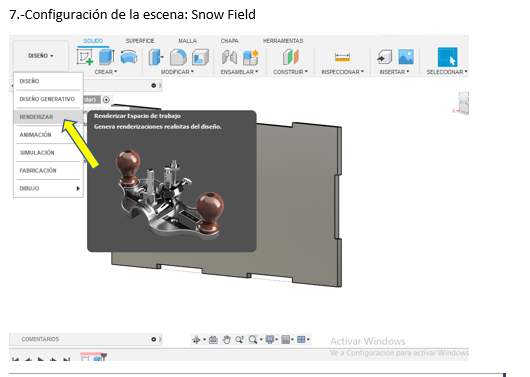
Task: Switch to the SÓLIDO tab
Action: 93,41
